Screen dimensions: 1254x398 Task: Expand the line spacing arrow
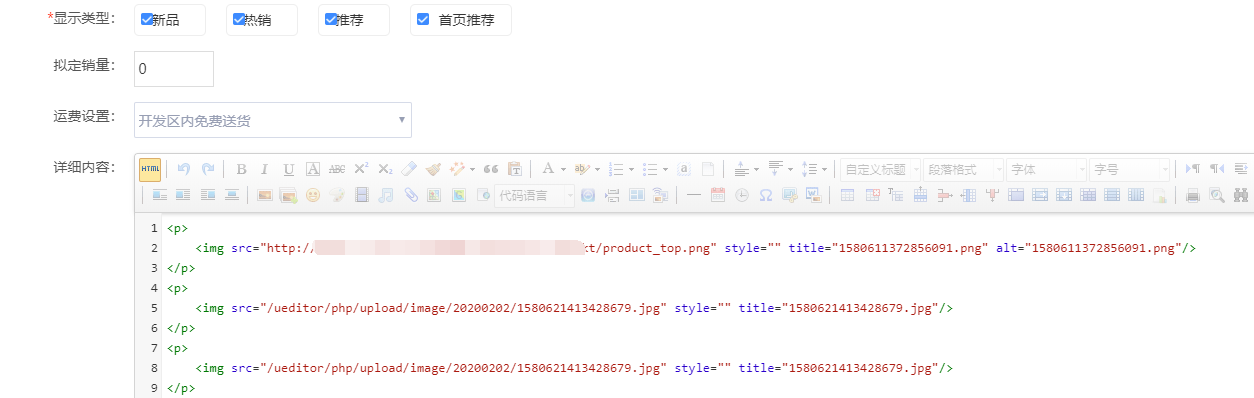click(824, 170)
